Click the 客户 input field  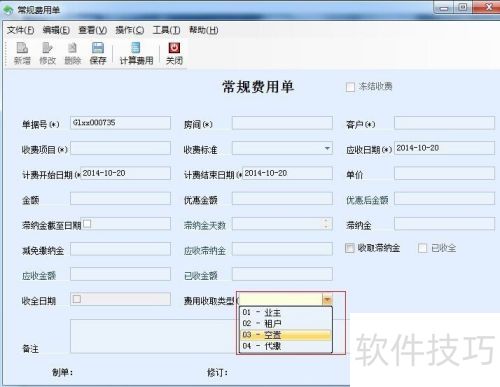click(444, 123)
